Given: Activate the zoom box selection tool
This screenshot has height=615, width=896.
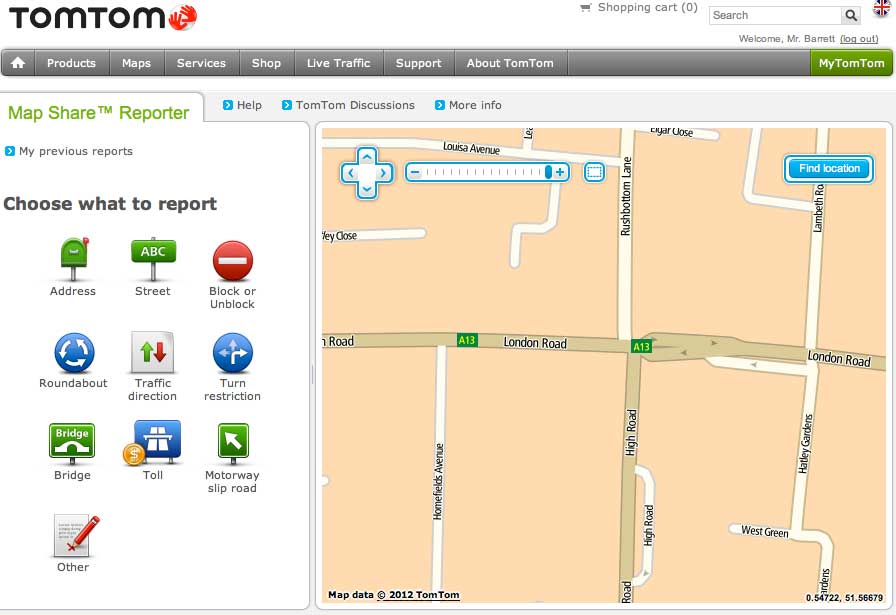Looking at the screenshot, I should click(594, 172).
